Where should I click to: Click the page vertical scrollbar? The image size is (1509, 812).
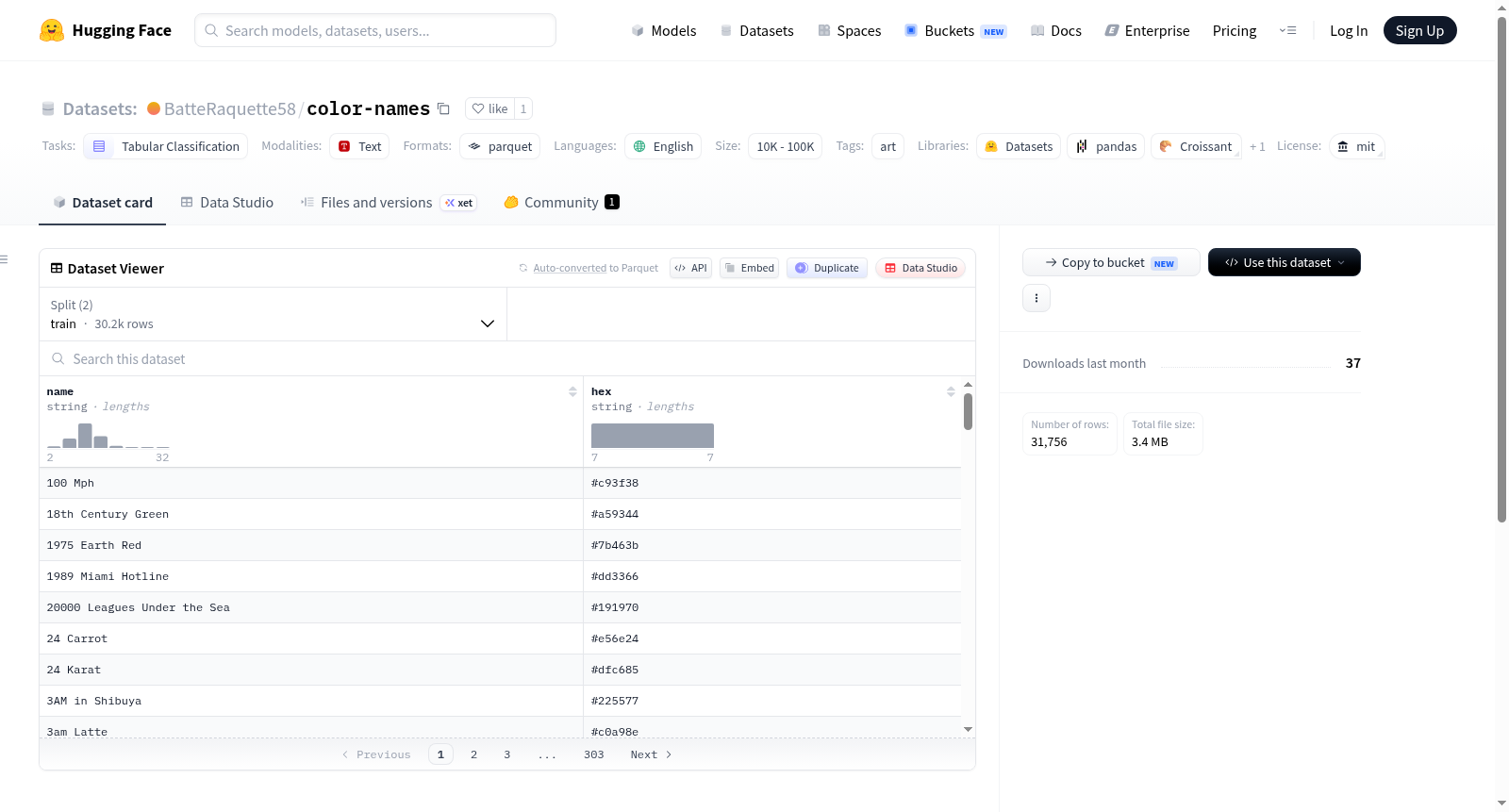pos(1501,269)
